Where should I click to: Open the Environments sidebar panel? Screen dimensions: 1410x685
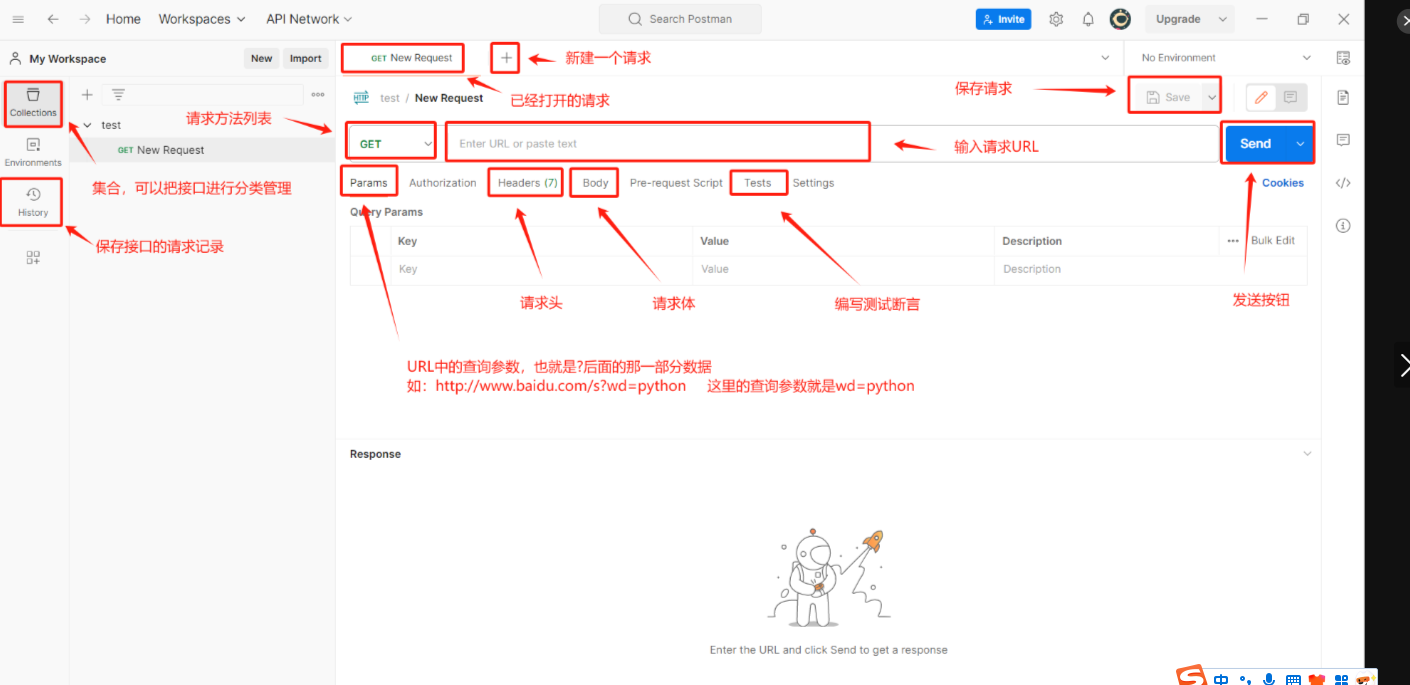pyautogui.click(x=33, y=152)
